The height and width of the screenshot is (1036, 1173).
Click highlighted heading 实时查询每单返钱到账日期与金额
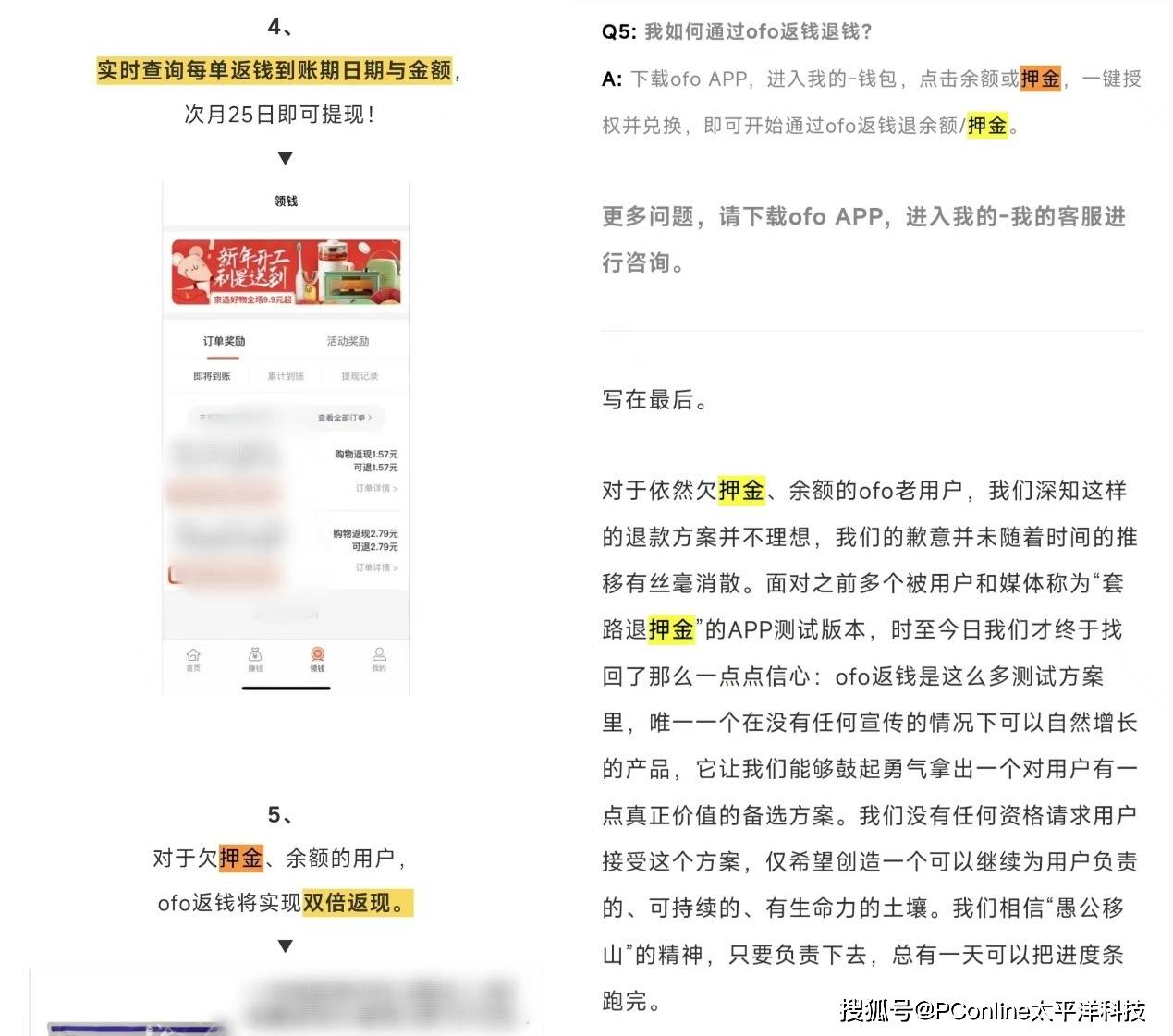pos(275,70)
